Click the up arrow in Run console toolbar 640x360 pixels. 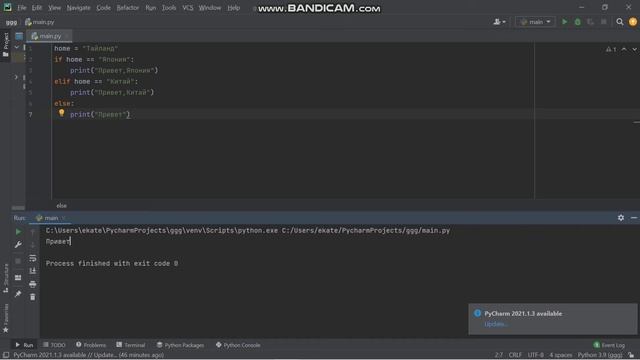[x=33, y=232]
